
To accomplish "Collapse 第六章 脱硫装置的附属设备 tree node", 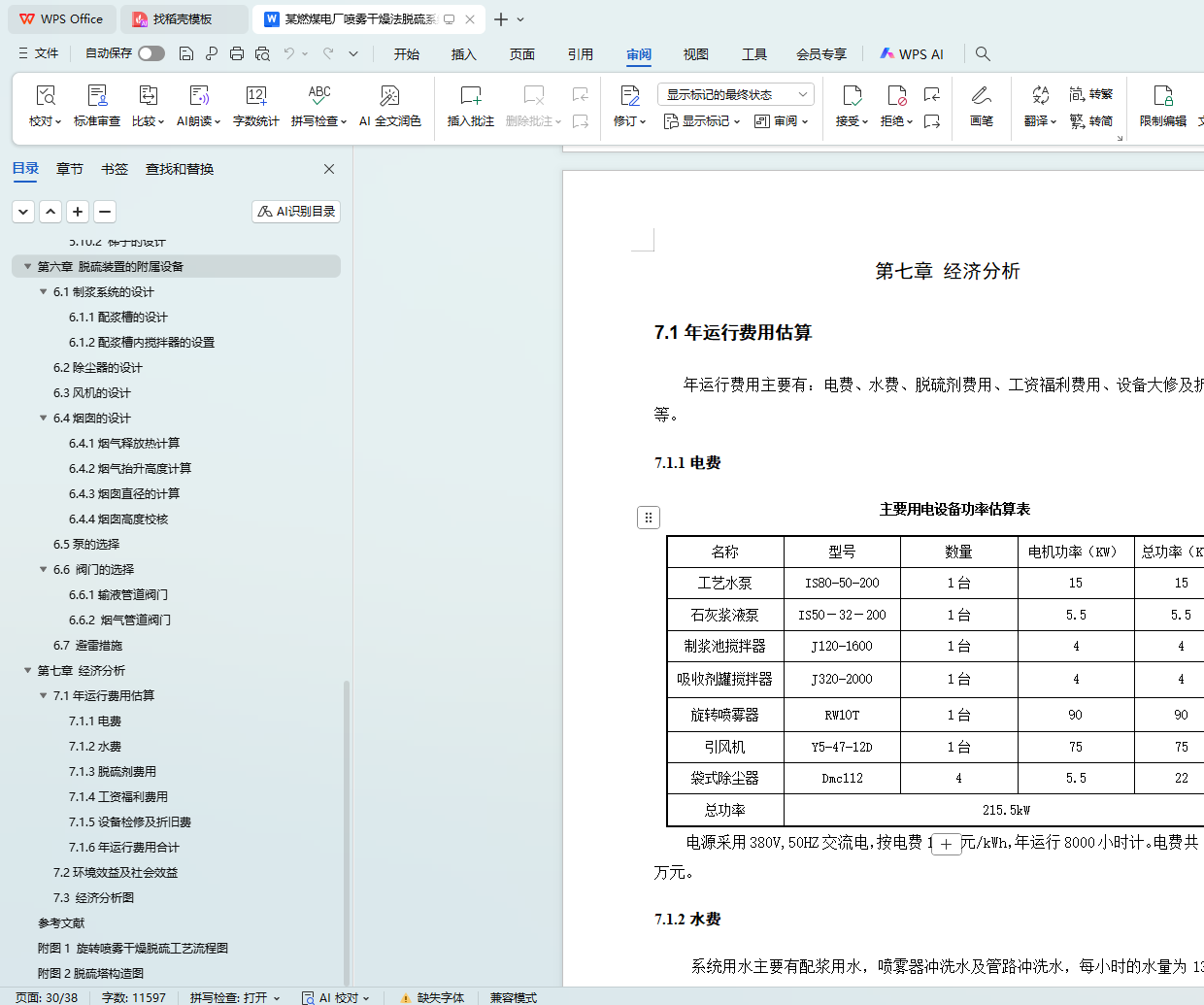I will 27,266.
